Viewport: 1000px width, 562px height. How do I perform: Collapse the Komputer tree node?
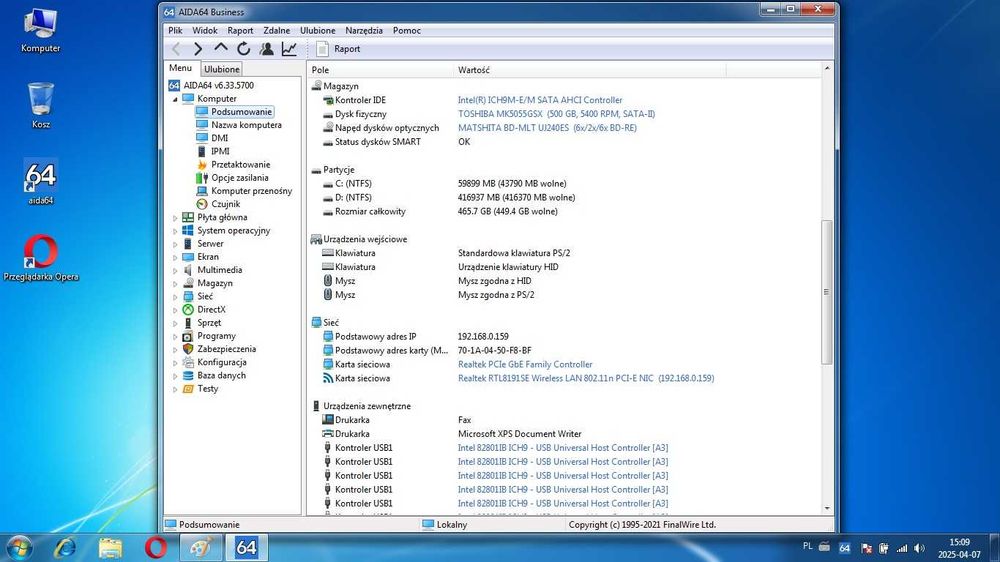[x=175, y=99]
